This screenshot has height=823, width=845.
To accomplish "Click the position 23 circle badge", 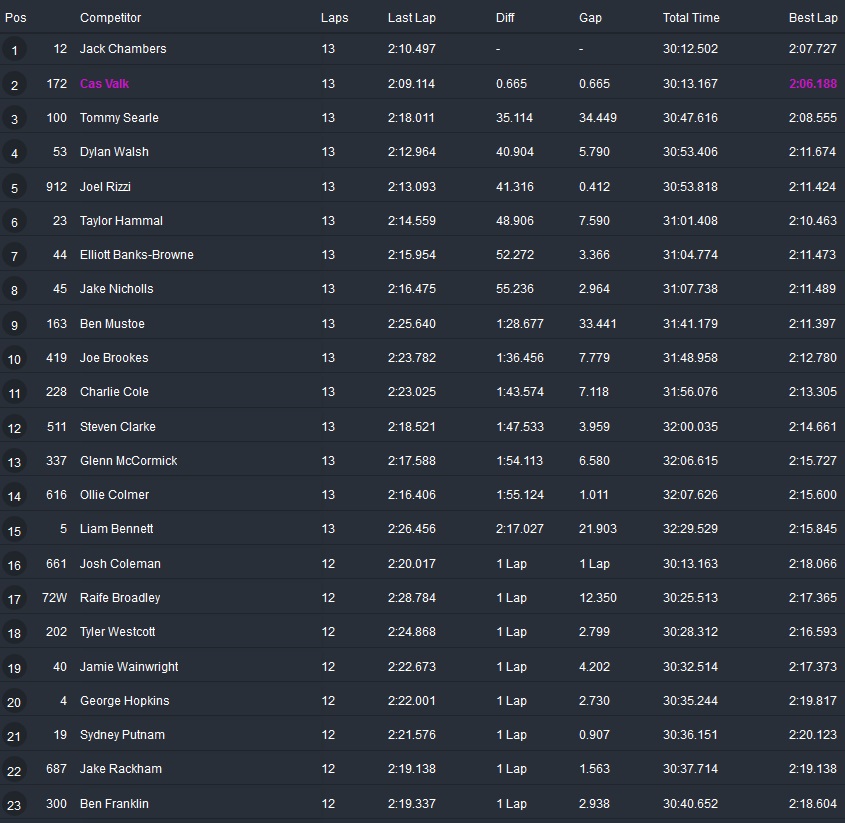I will pyautogui.click(x=14, y=805).
